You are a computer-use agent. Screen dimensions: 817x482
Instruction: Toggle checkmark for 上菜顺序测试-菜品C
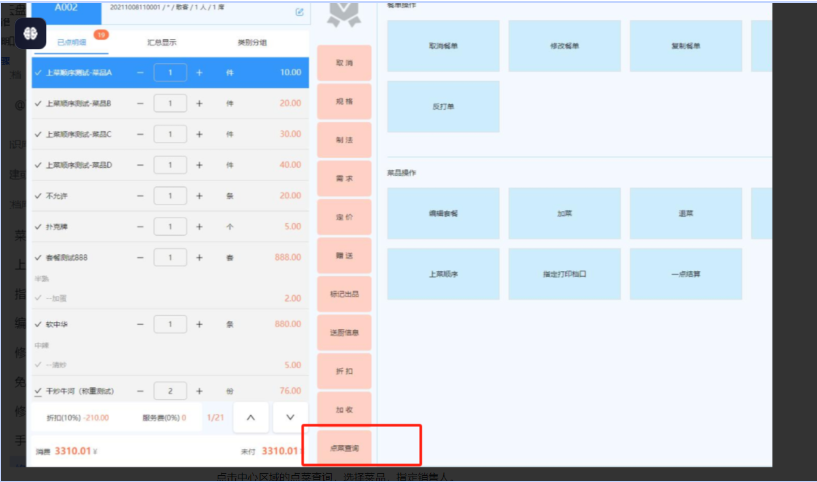(38, 135)
